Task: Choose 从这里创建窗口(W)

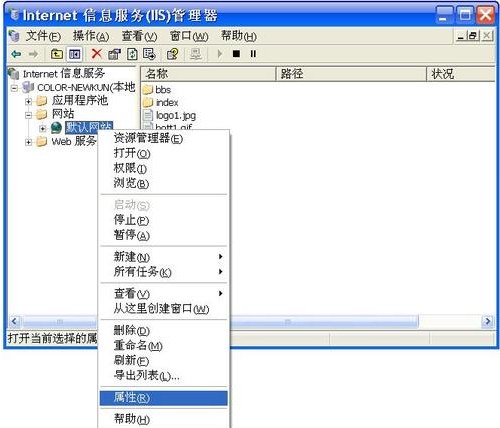Action: [x=164, y=308]
